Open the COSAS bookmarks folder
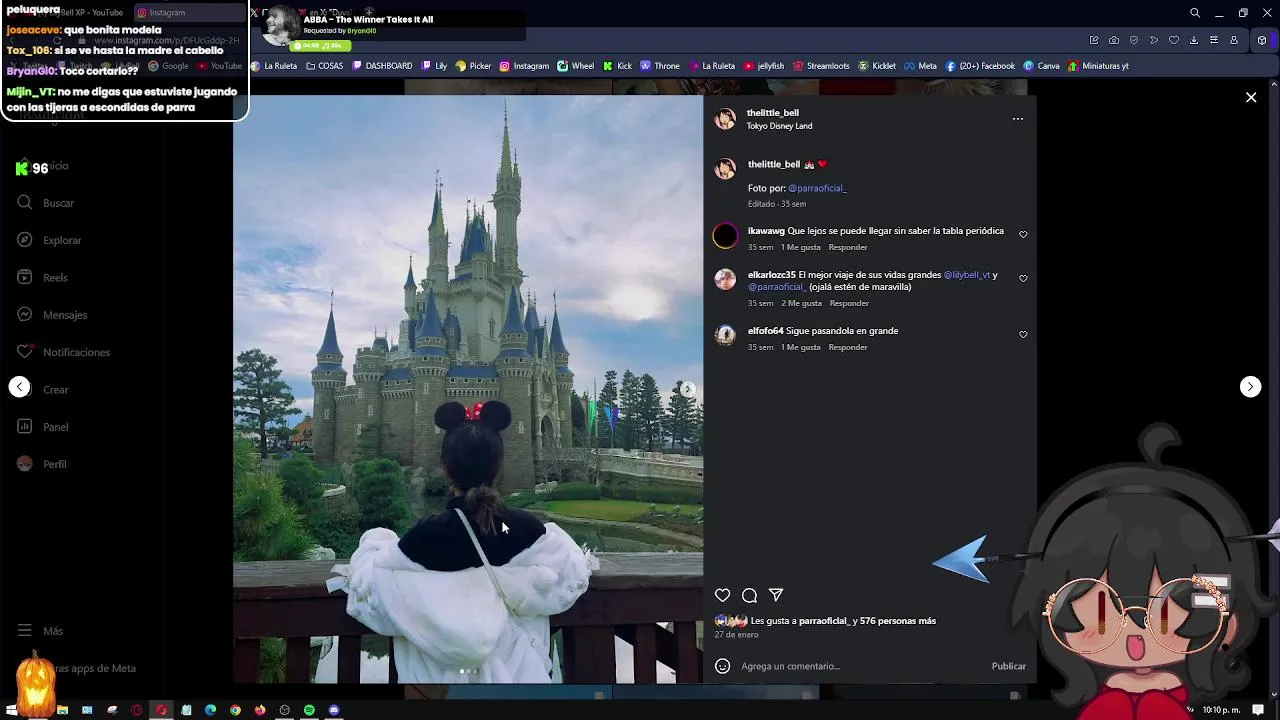 324,66
